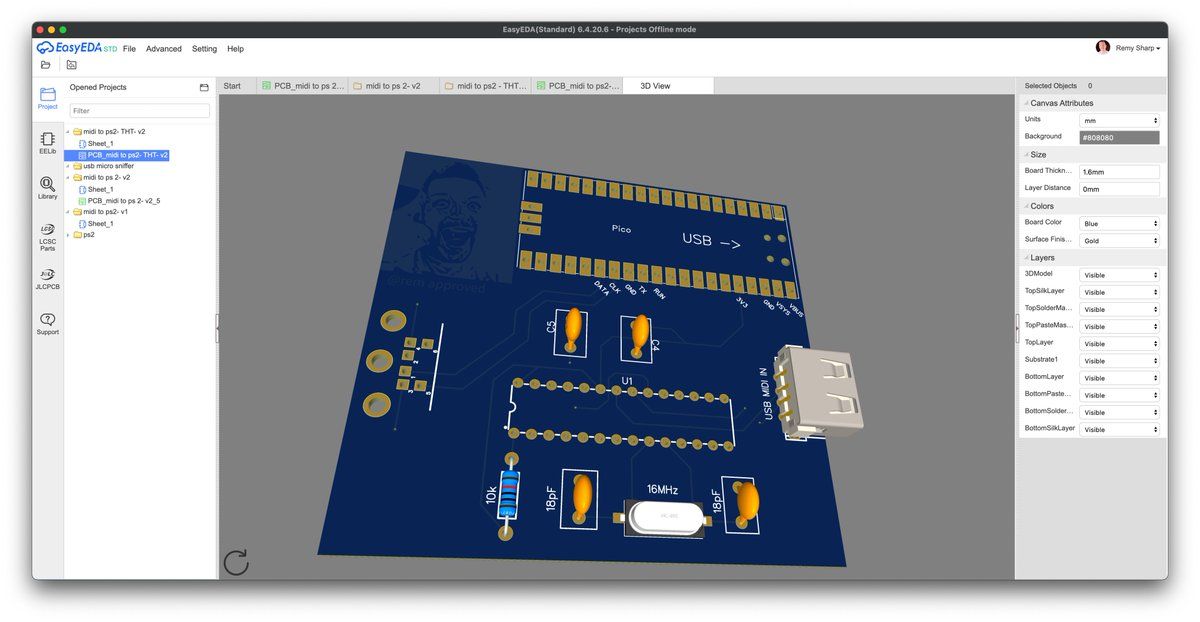1200x622 pixels.
Task: Click the window icon beside Opened Projects
Action: pyautogui.click(x=204, y=87)
